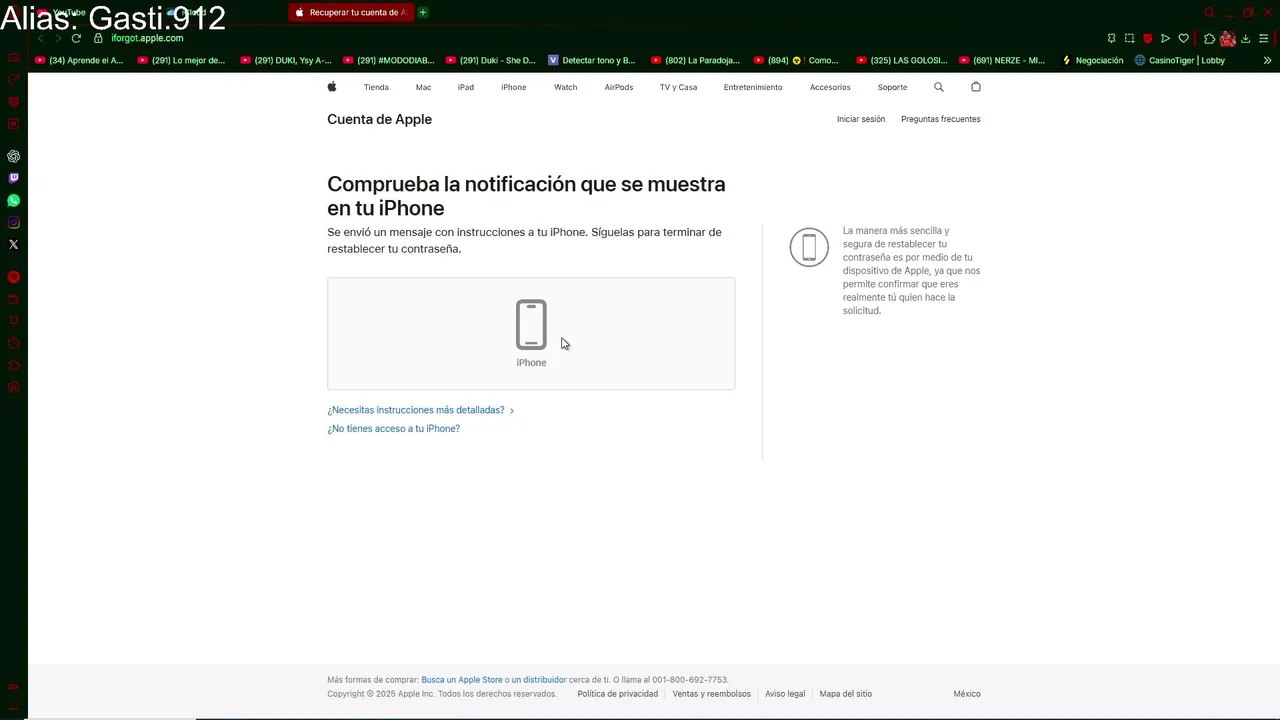Open 'Detectar tono y B...' bookmark
Screen dimensions: 1280x720
pos(592,60)
